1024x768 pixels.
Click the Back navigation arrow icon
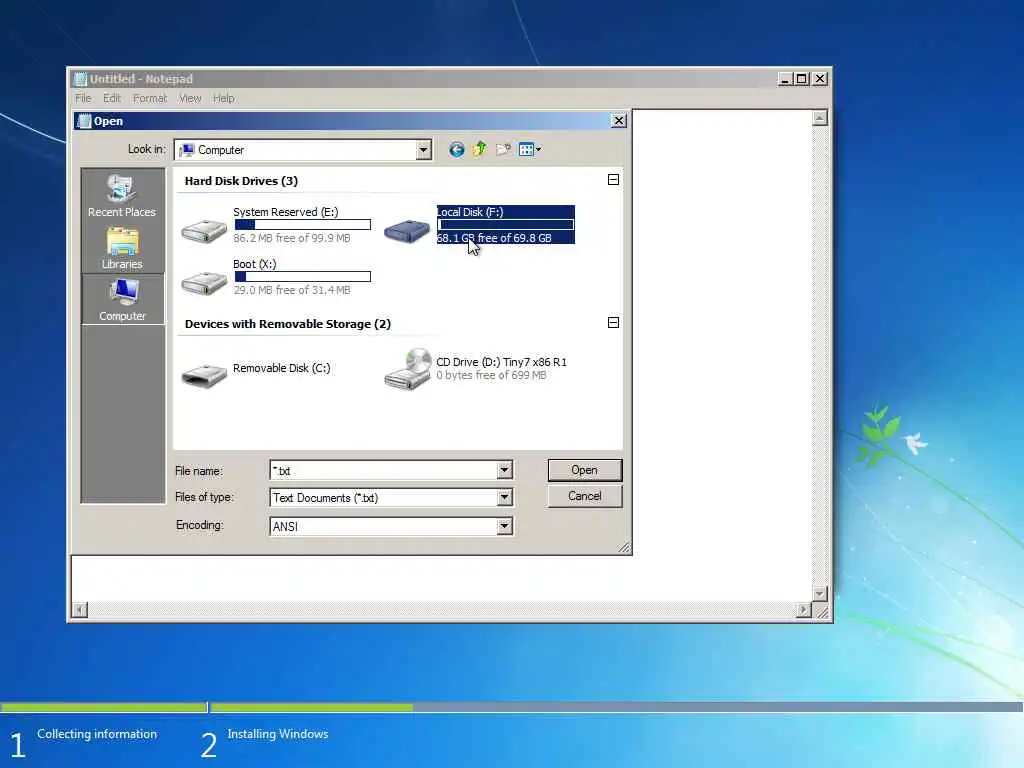[456, 150]
